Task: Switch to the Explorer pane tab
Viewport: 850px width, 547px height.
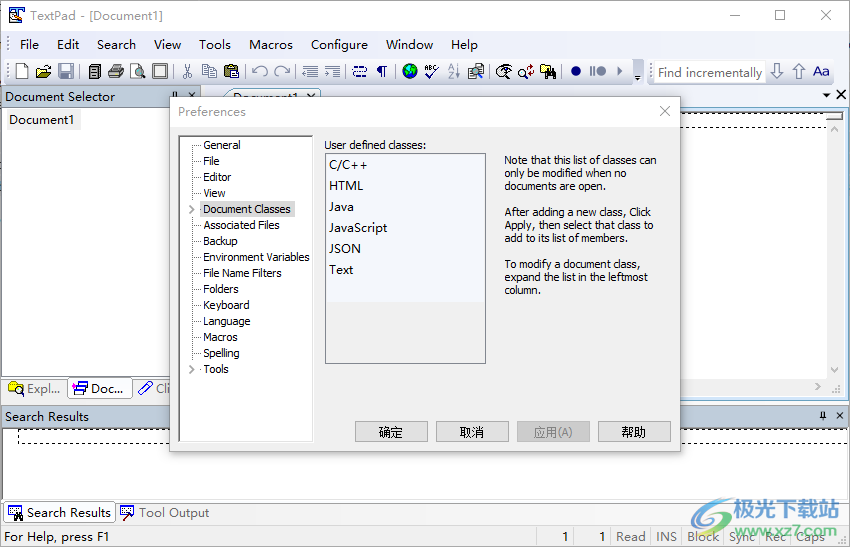Action: (x=35, y=389)
